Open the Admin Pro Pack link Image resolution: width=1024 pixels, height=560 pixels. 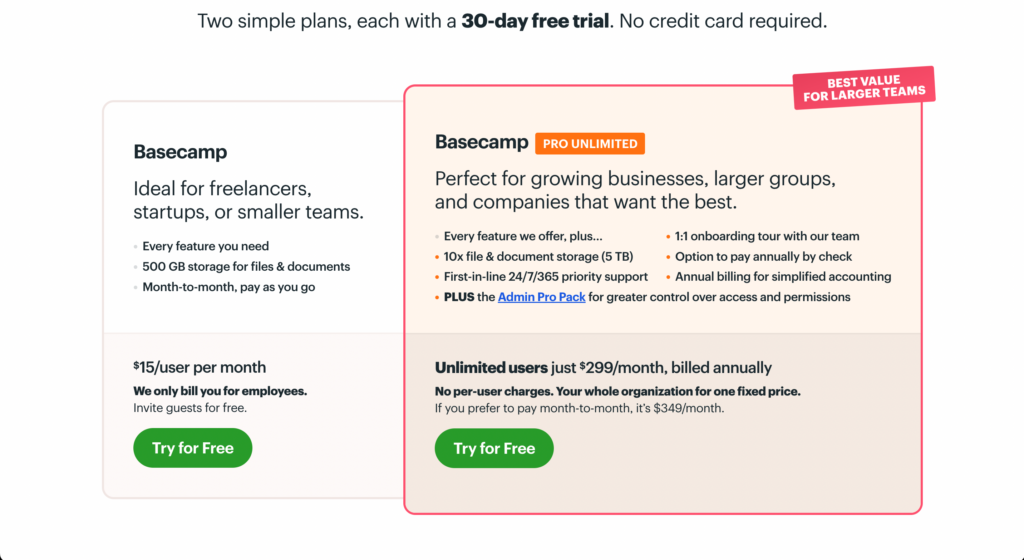click(541, 297)
